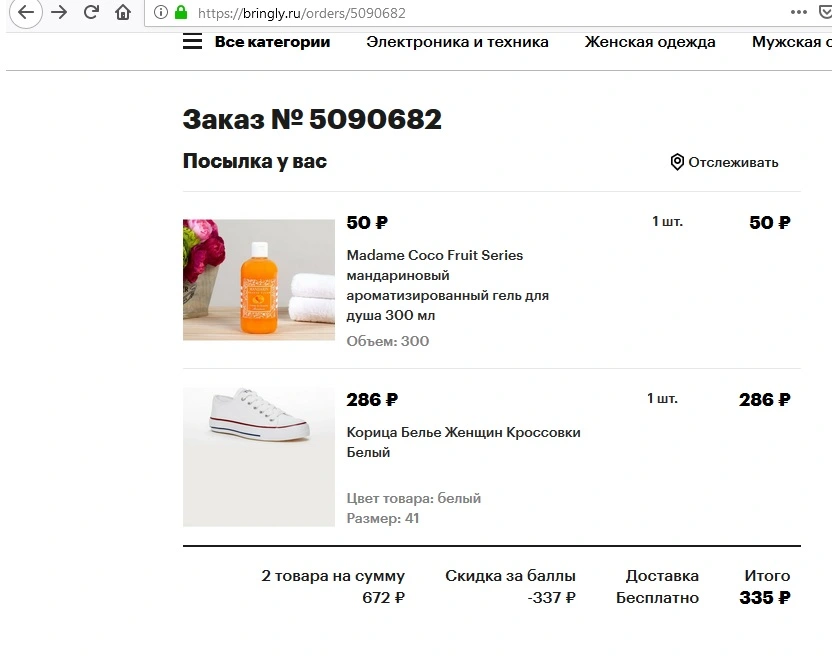Go forward with the browser forward arrow
This screenshot has width=832, height=664.
tap(59, 12)
